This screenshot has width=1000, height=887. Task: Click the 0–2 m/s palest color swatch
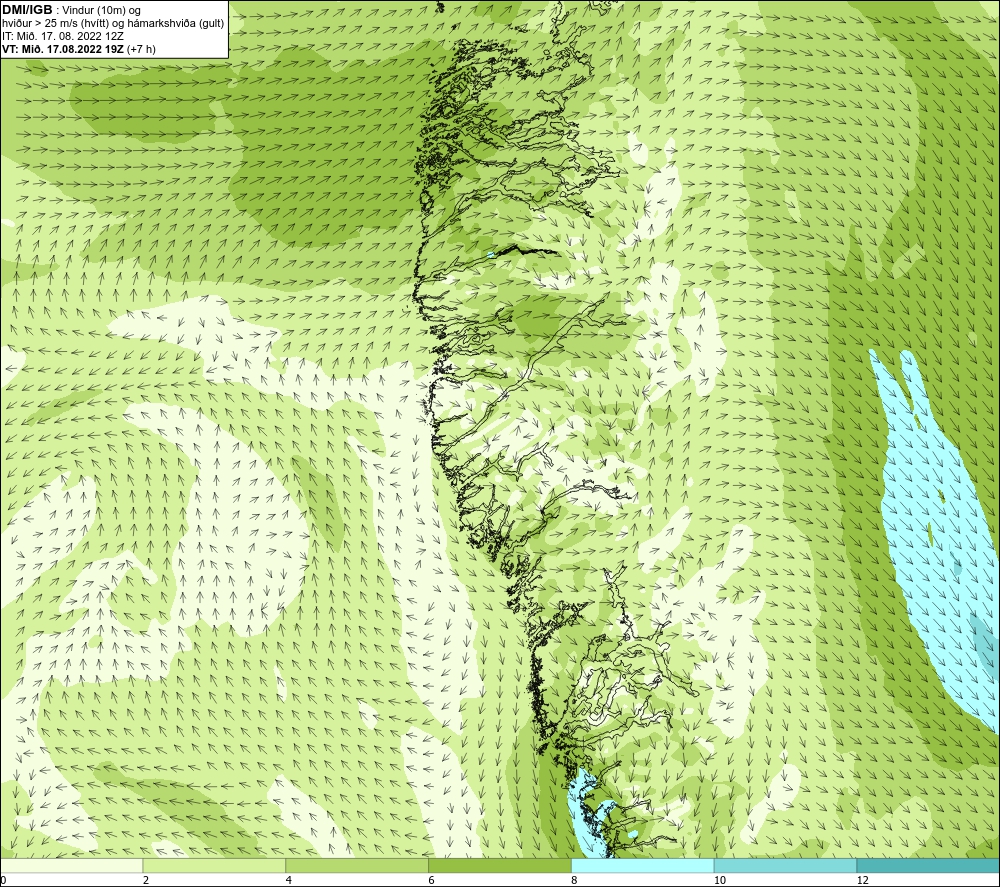coord(71,865)
